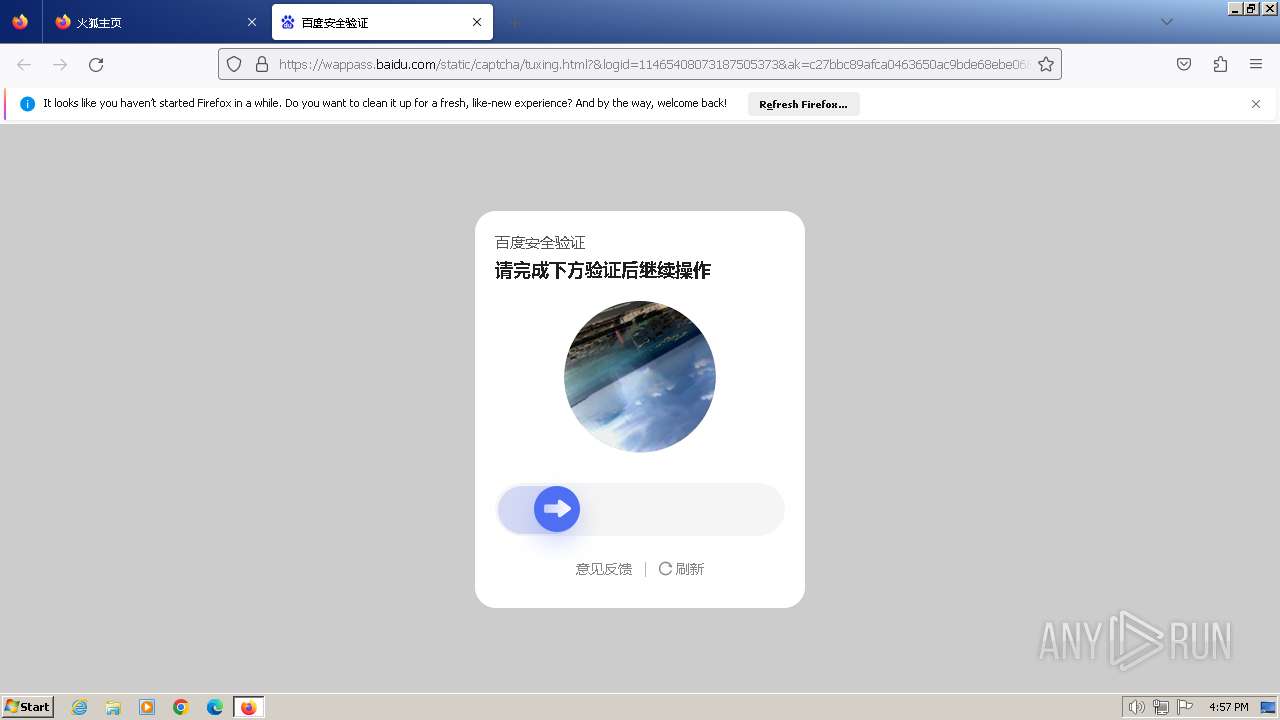This screenshot has height=720, width=1280.
Task: Select the 百度安全验证 tab
Action: [382, 22]
